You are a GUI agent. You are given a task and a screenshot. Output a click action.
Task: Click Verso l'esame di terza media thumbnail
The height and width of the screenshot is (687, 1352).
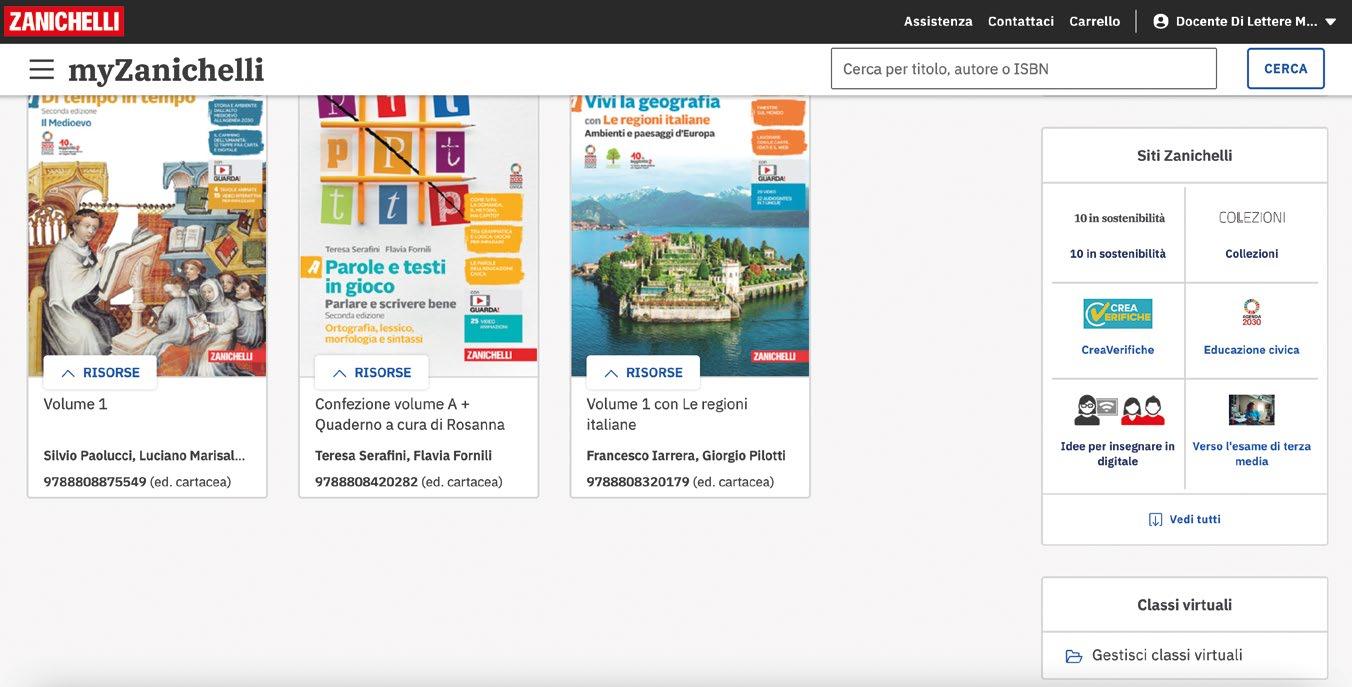pyautogui.click(x=1252, y=410)
